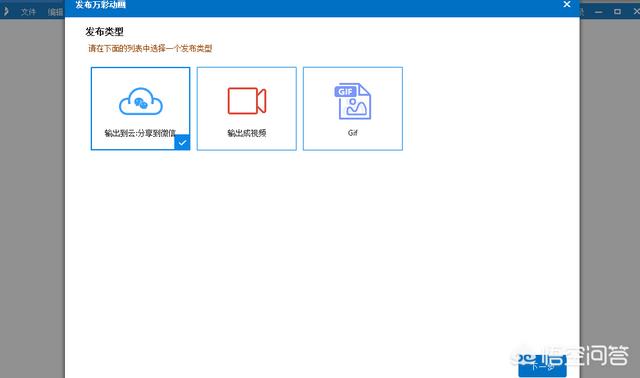Close the 发布万彩动画 dialog
This screenshot has height=378, width=640.
tap(567, 4)
